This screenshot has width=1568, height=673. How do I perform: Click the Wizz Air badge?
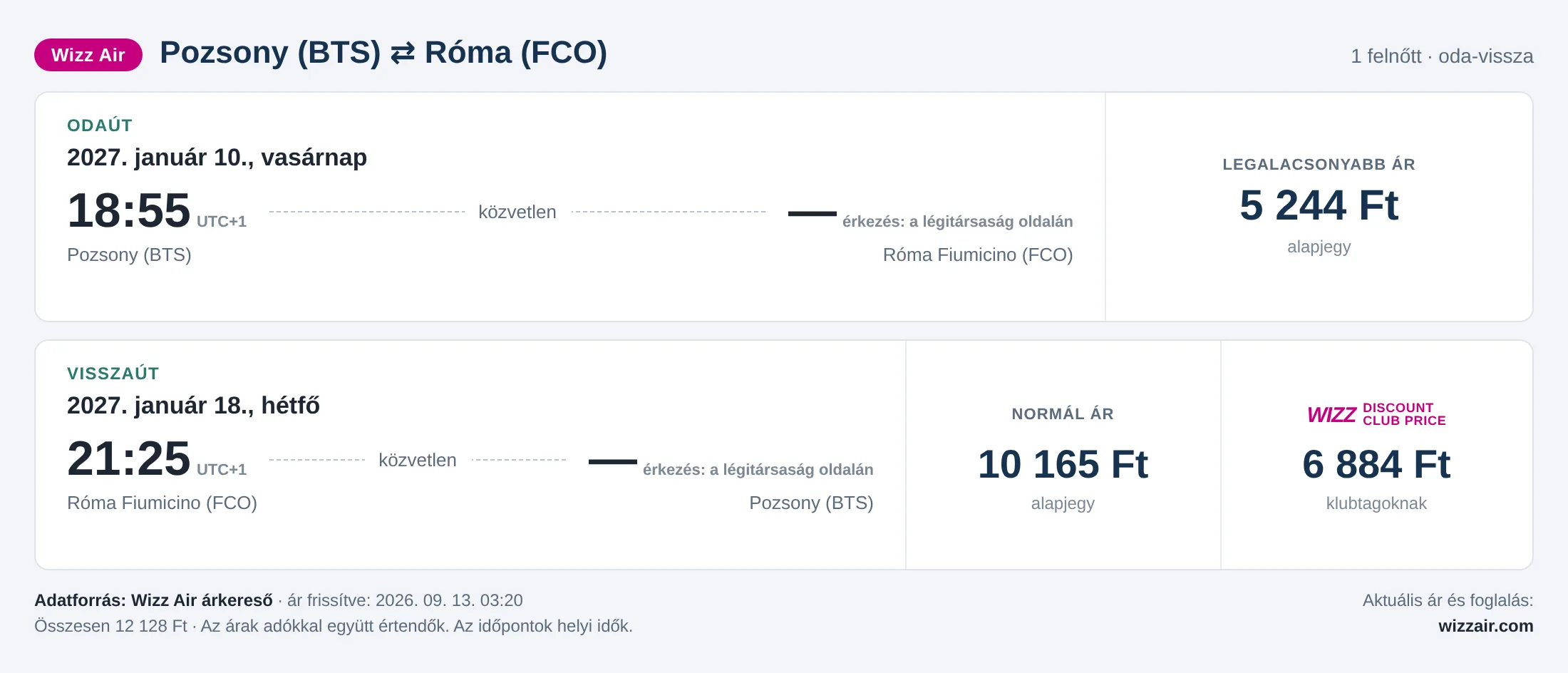tap(88, 55)
